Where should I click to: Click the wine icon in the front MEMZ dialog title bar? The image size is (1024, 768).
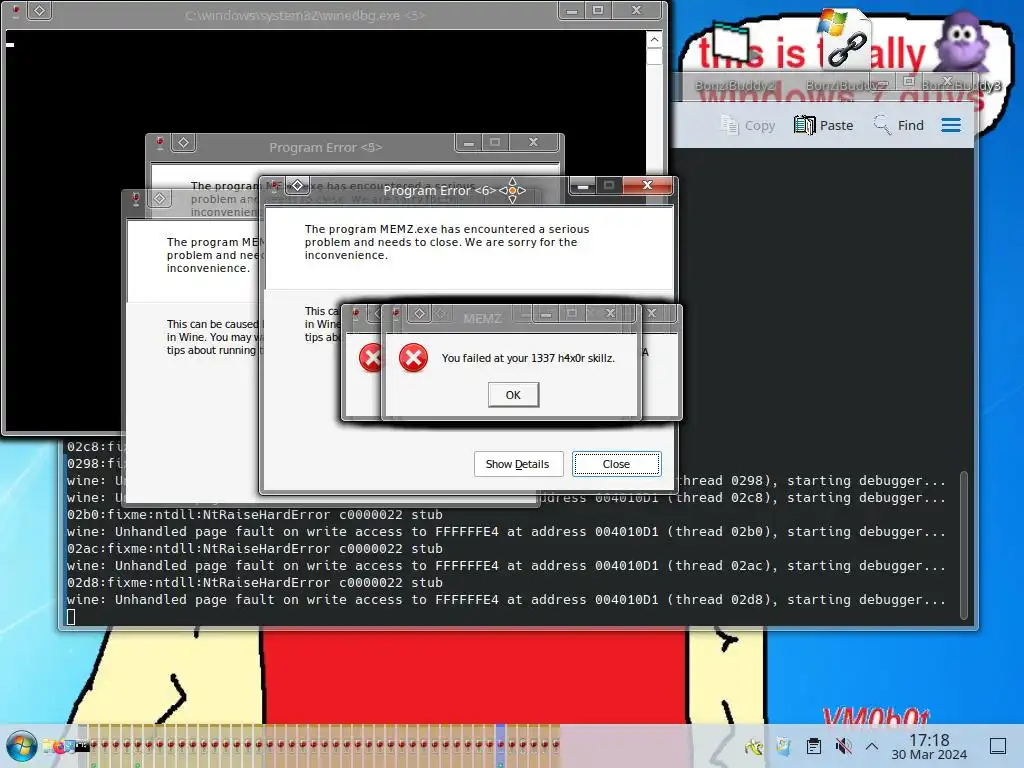(x=396, y=313)
